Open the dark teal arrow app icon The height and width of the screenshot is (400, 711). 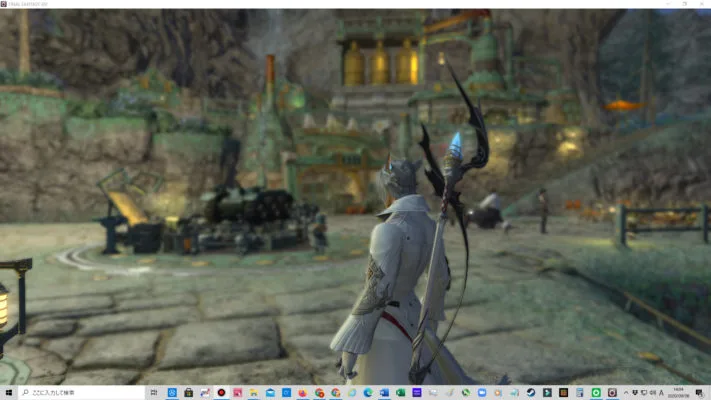547,392
